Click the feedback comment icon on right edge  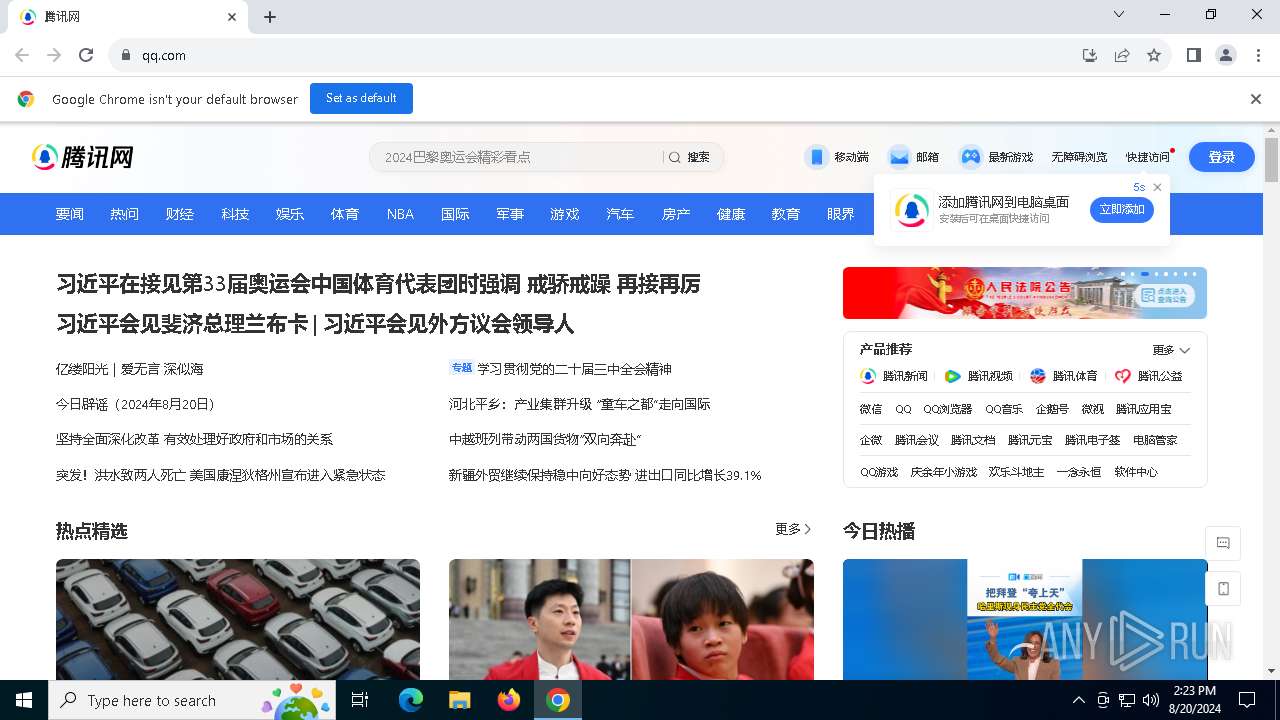coord(1223,543)
